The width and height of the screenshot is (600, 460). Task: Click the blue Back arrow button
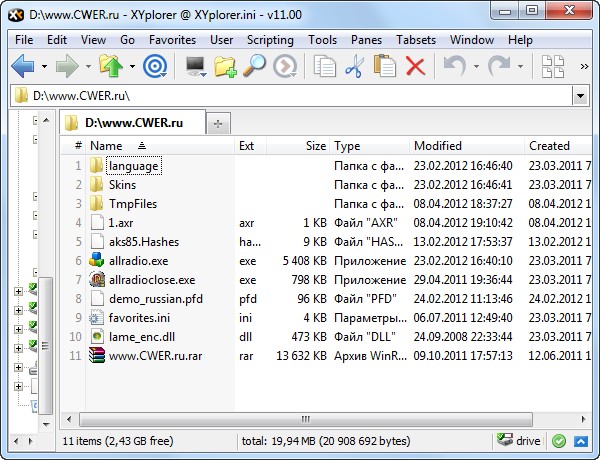tap(22, 67)
